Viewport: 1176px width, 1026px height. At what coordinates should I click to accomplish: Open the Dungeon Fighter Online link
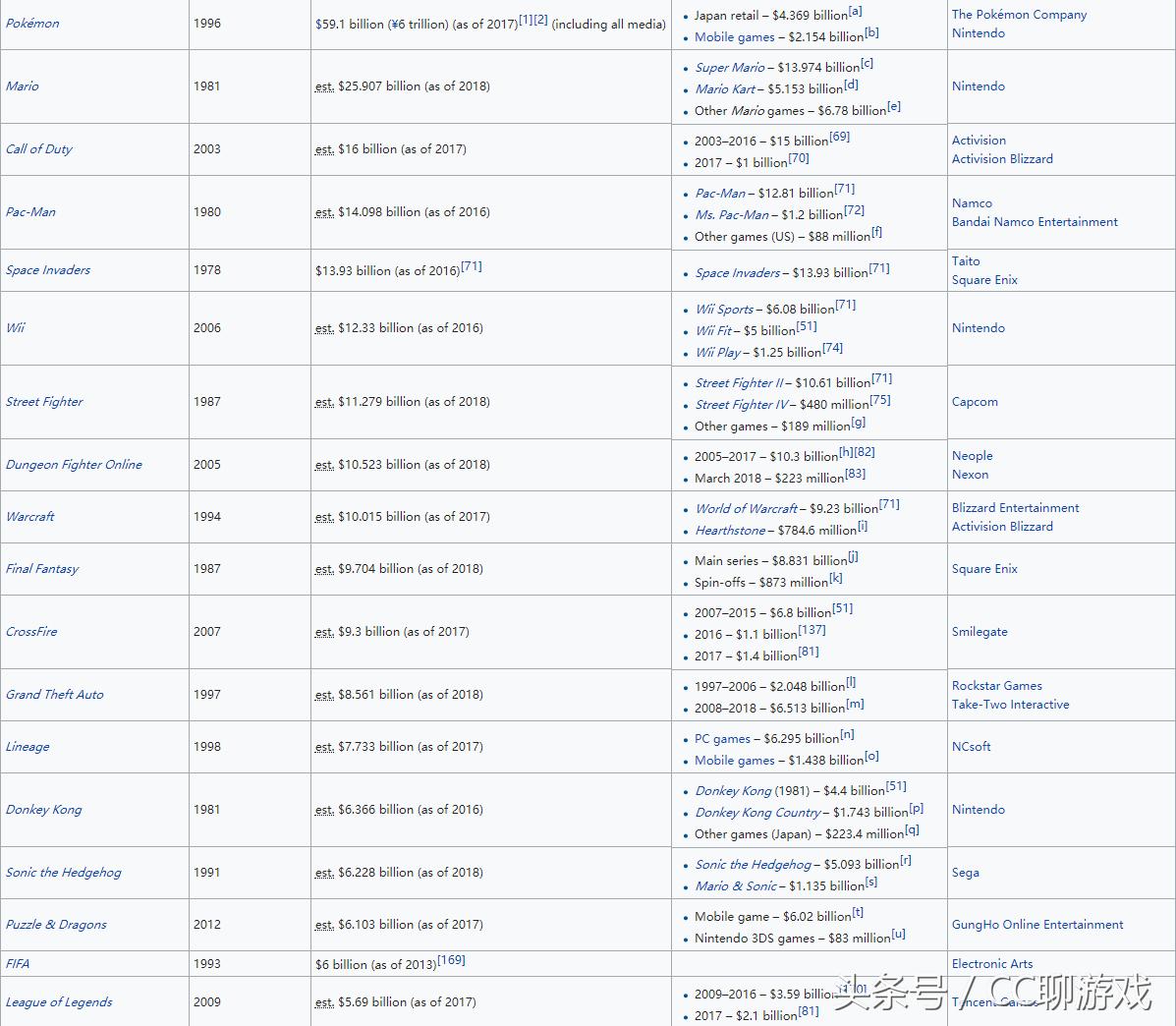(x=74, y=465)
